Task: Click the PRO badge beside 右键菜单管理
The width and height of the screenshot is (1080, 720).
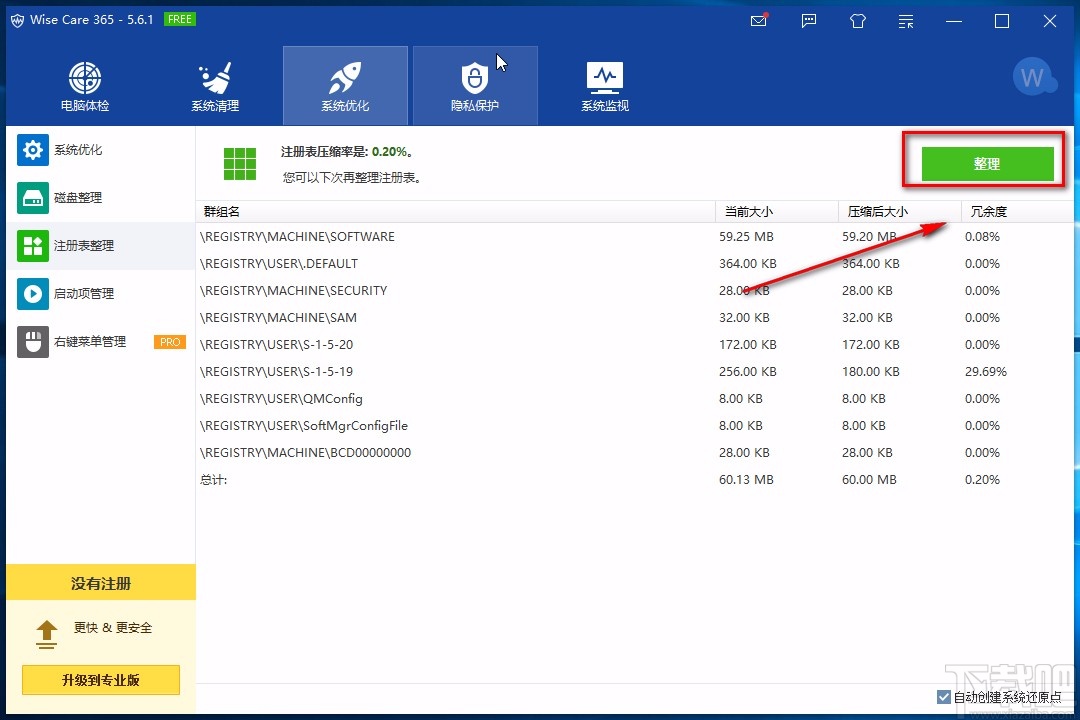Action: 169,342
